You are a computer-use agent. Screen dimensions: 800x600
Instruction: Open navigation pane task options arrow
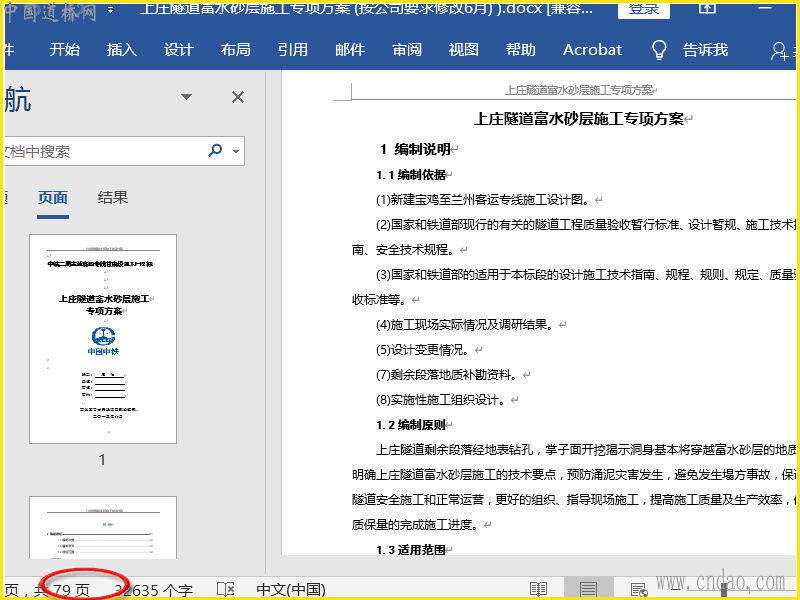186,97
